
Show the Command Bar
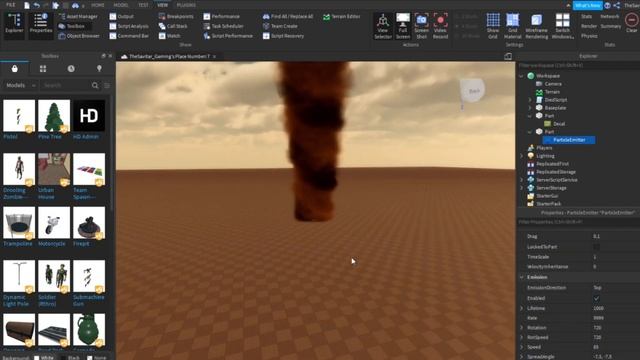[129, 36]
